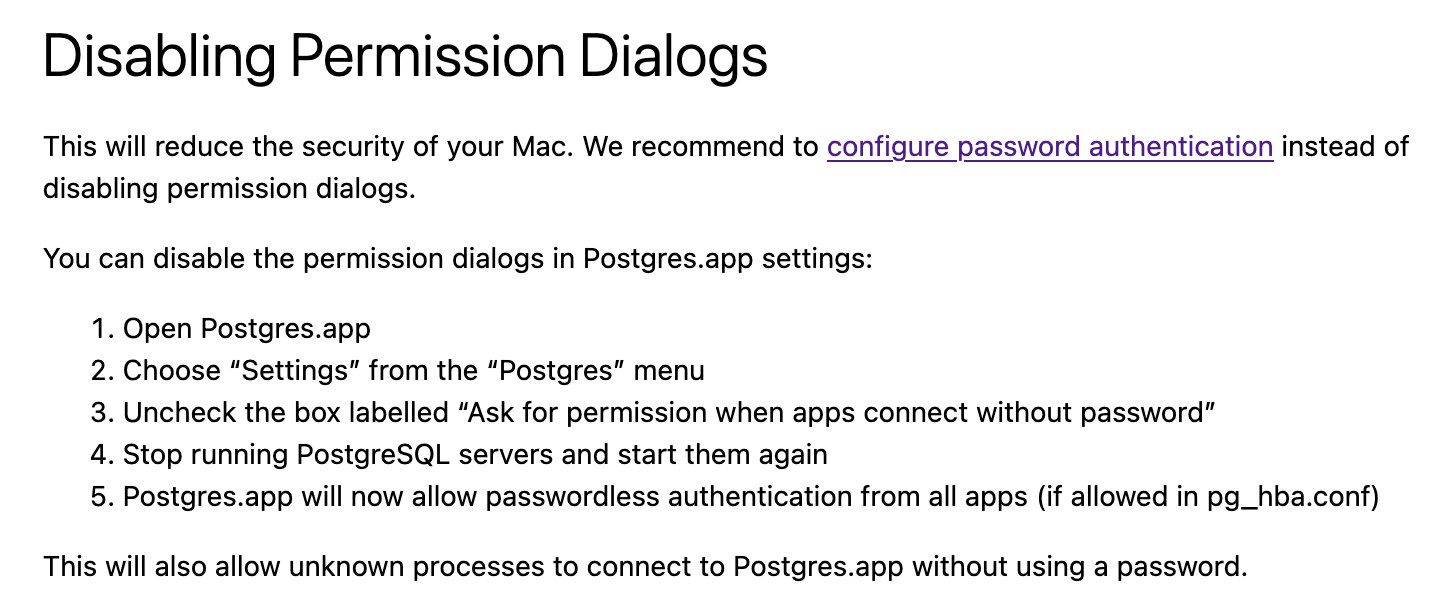Open the "configure password authentication" link

click(1050, 147)
